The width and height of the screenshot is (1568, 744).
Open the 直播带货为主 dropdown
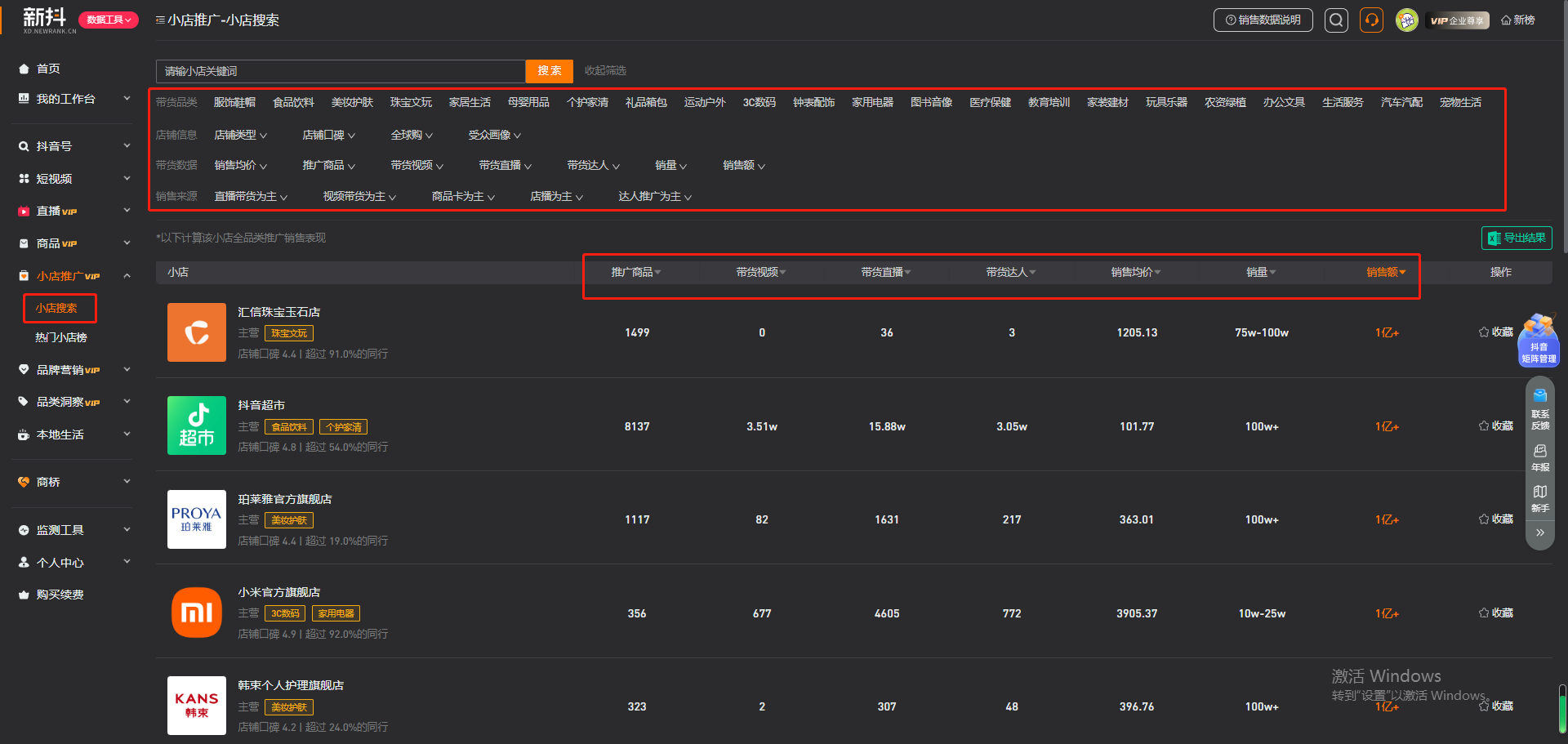[x=251, y=196]
